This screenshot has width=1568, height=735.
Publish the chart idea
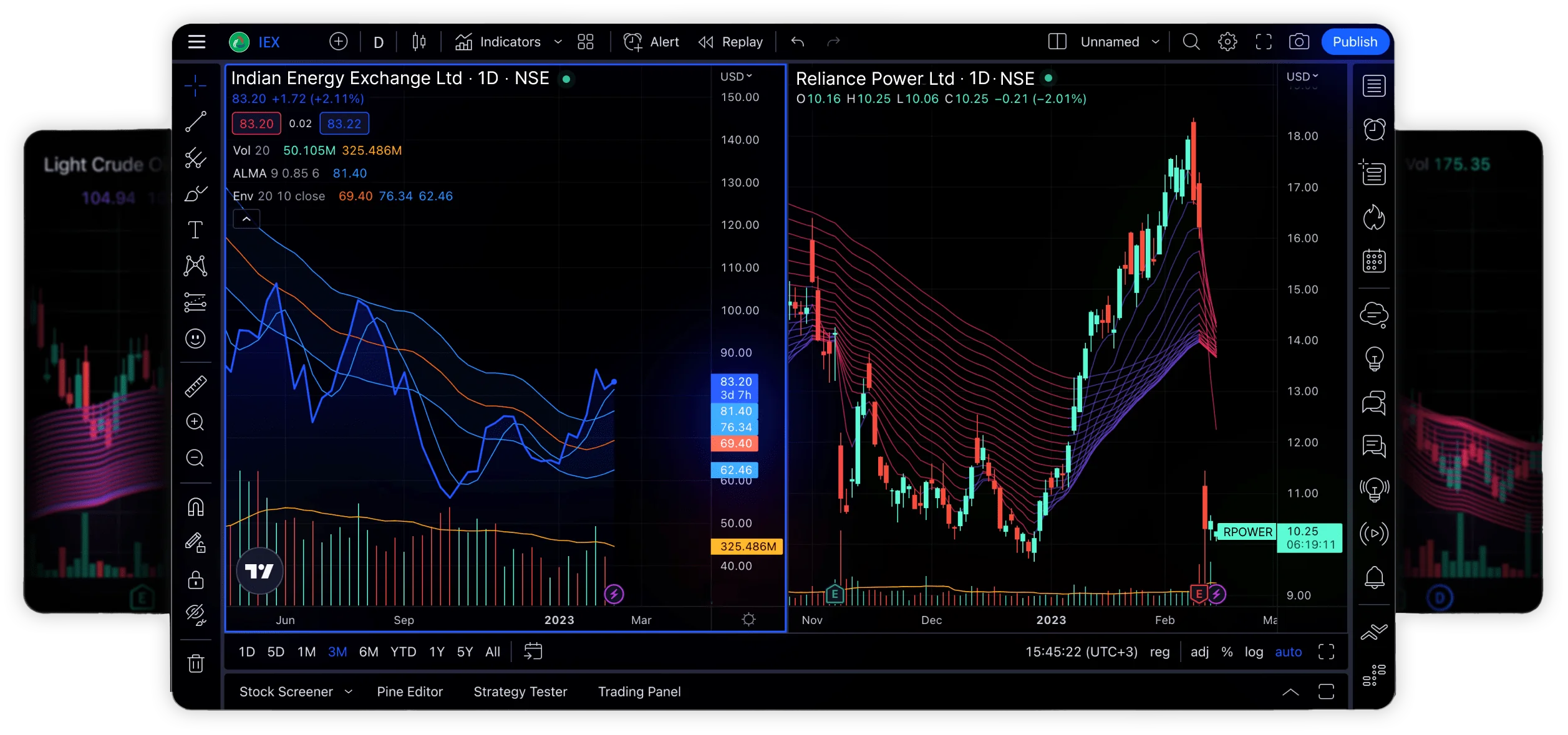1355,42
